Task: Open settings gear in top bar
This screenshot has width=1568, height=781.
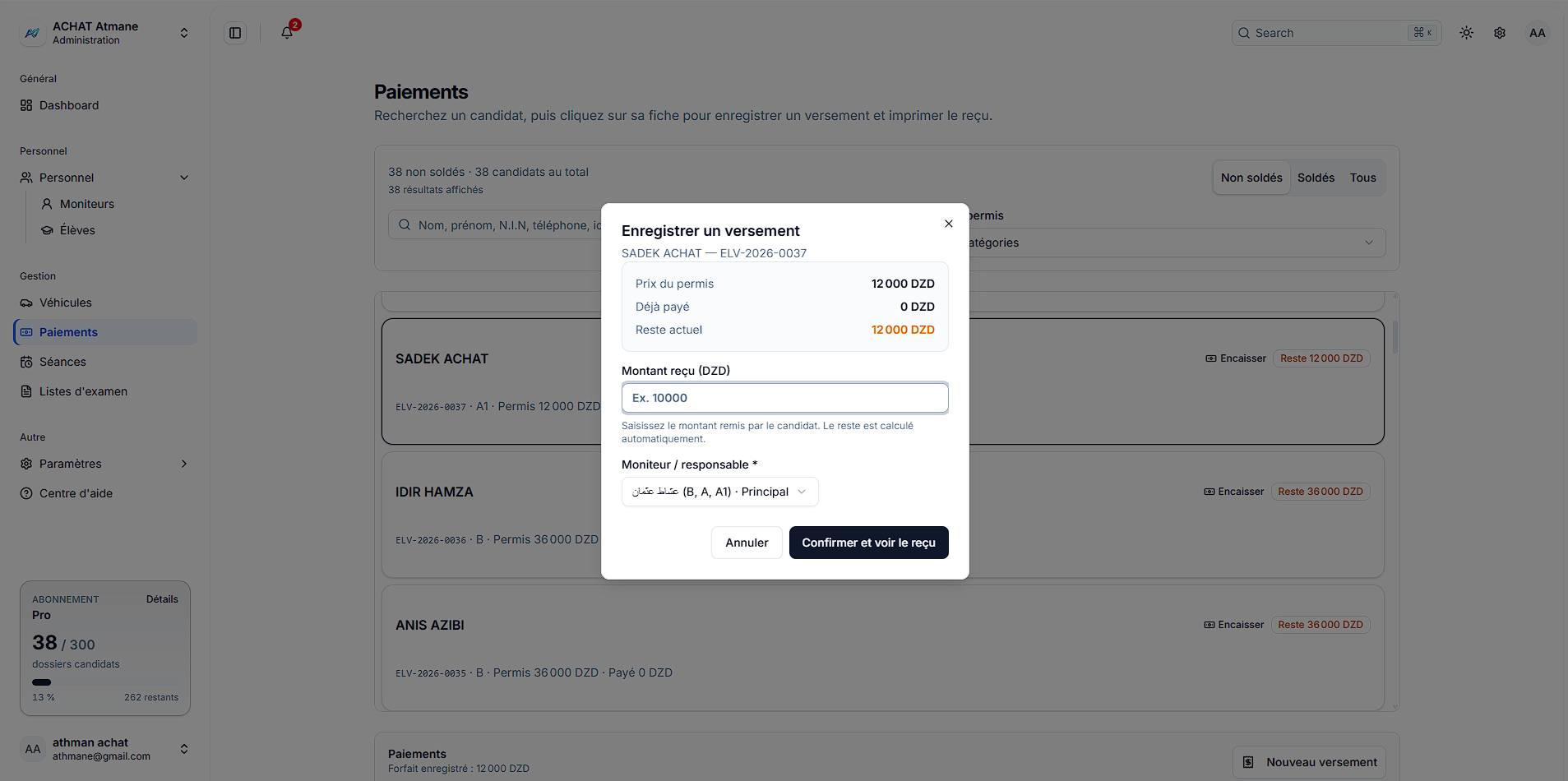Action: point(1500,33)
